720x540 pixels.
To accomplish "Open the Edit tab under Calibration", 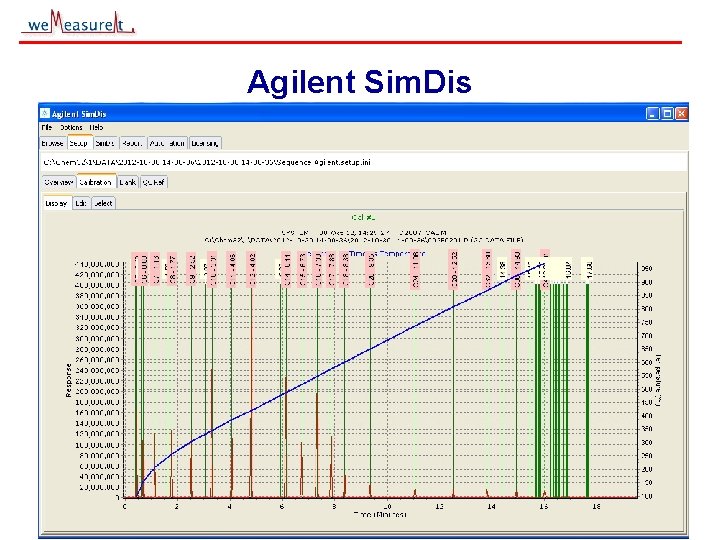I will 81,203.
